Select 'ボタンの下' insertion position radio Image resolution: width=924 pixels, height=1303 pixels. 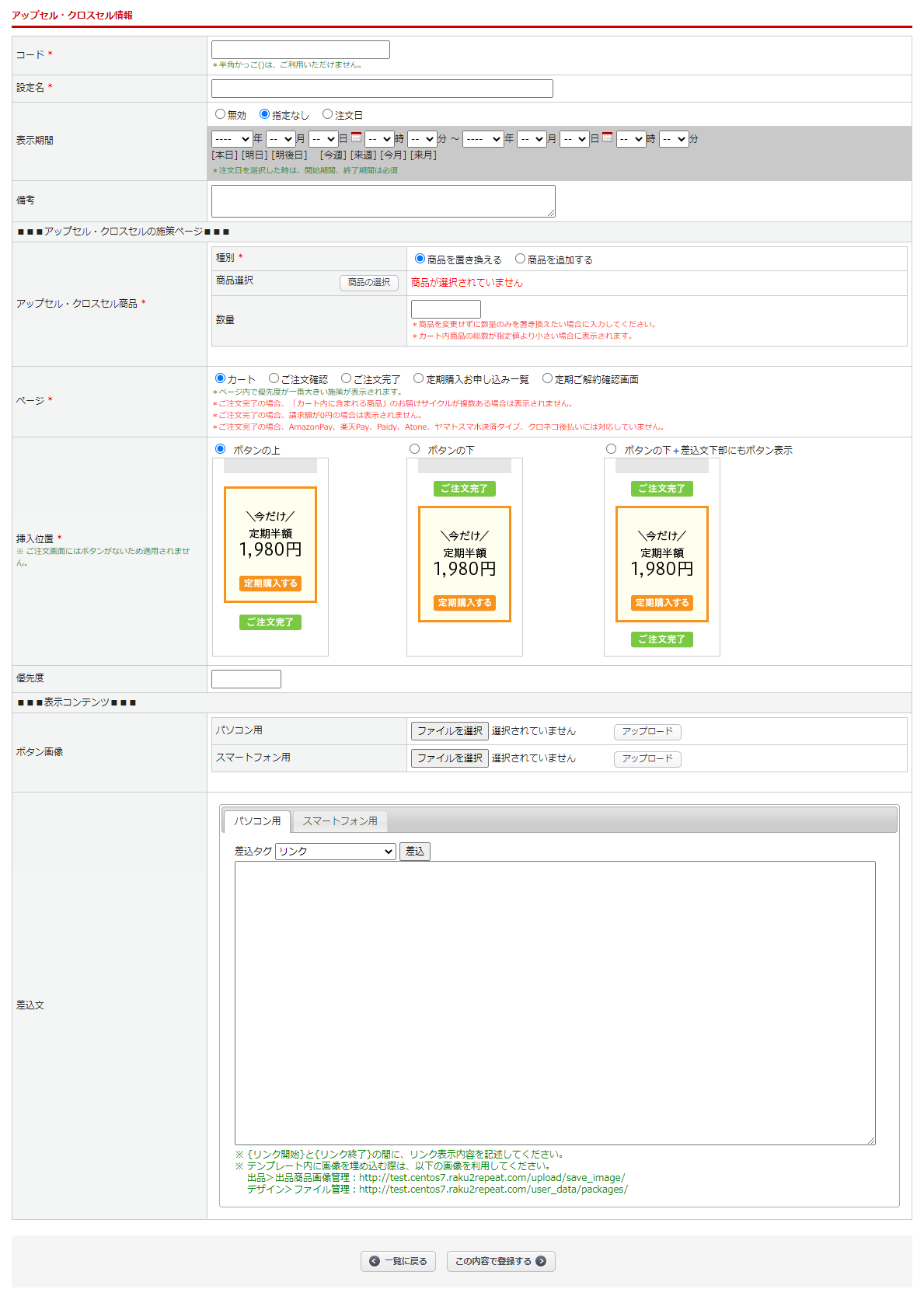[x=415, y=449]
